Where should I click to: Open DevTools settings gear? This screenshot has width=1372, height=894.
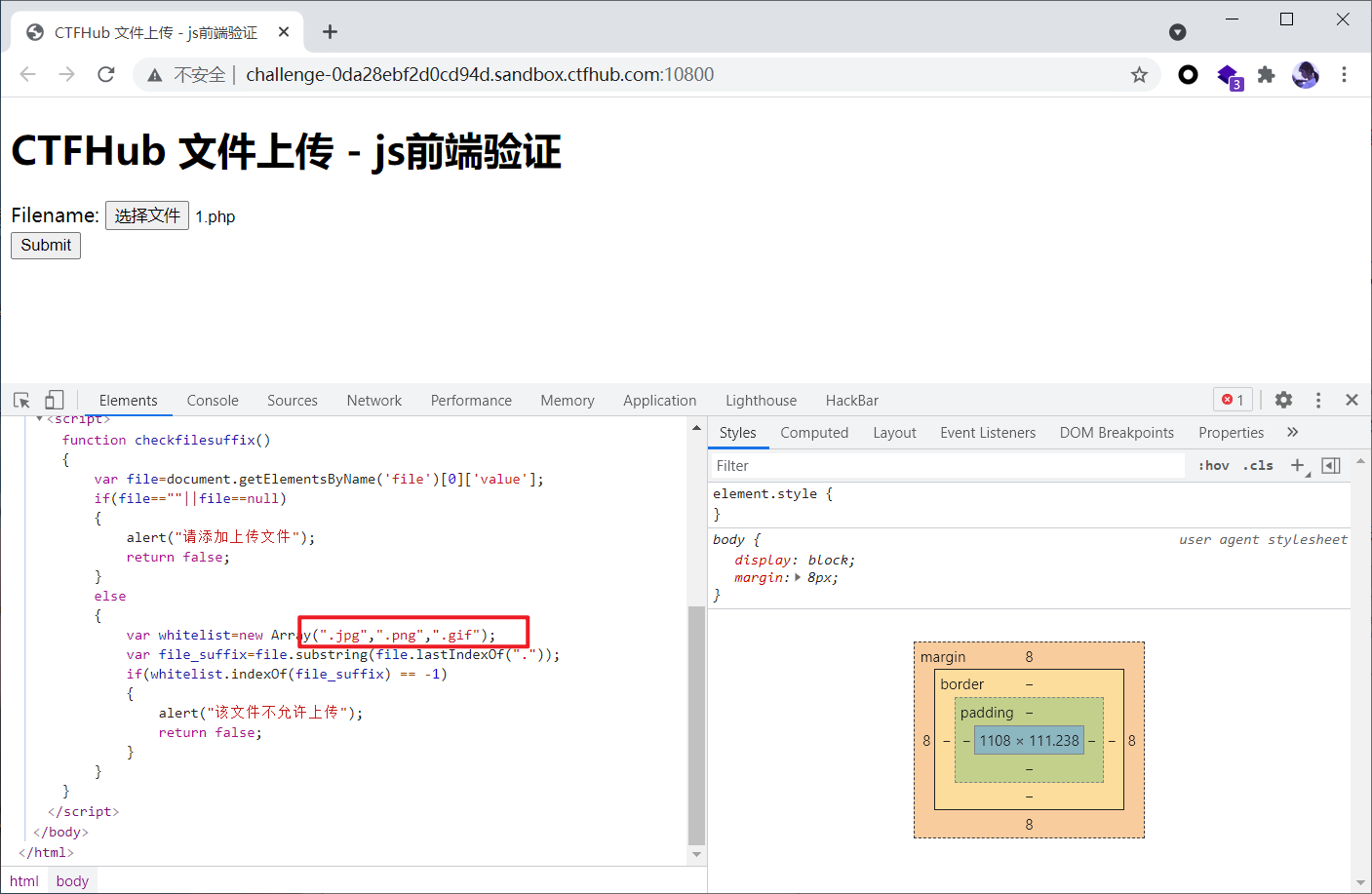coord(1283,400)
